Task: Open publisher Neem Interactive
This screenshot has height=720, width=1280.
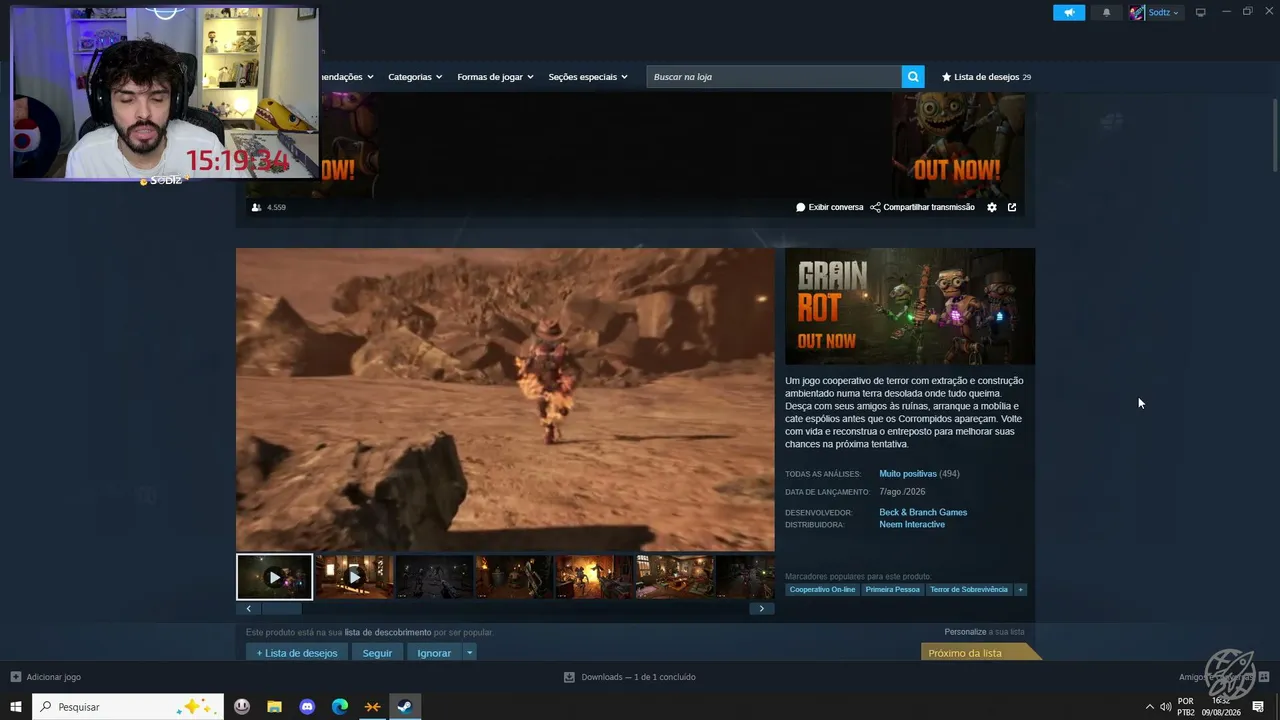Action: tap(912, 524)
